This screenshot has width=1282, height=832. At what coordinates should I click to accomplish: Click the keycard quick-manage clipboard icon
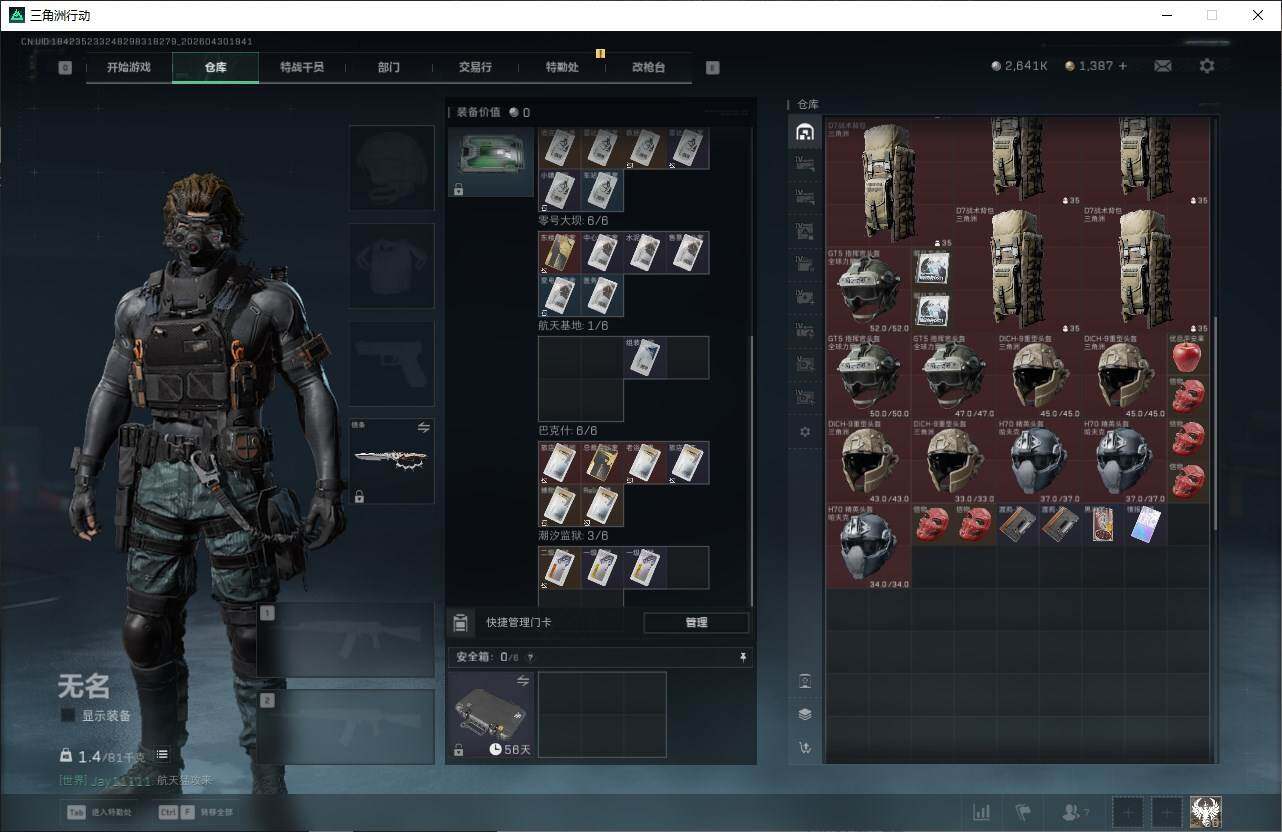[460, 623]
